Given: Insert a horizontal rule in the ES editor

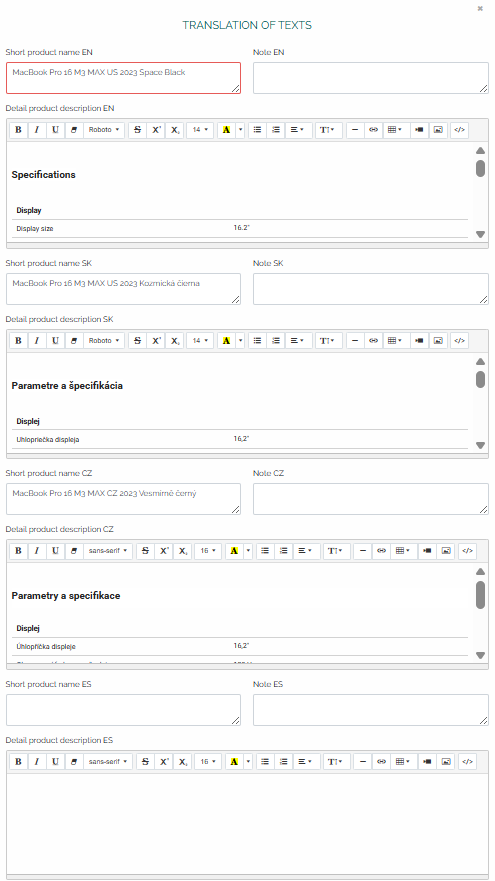Looking at the screenshot, I should coord(363,761).
